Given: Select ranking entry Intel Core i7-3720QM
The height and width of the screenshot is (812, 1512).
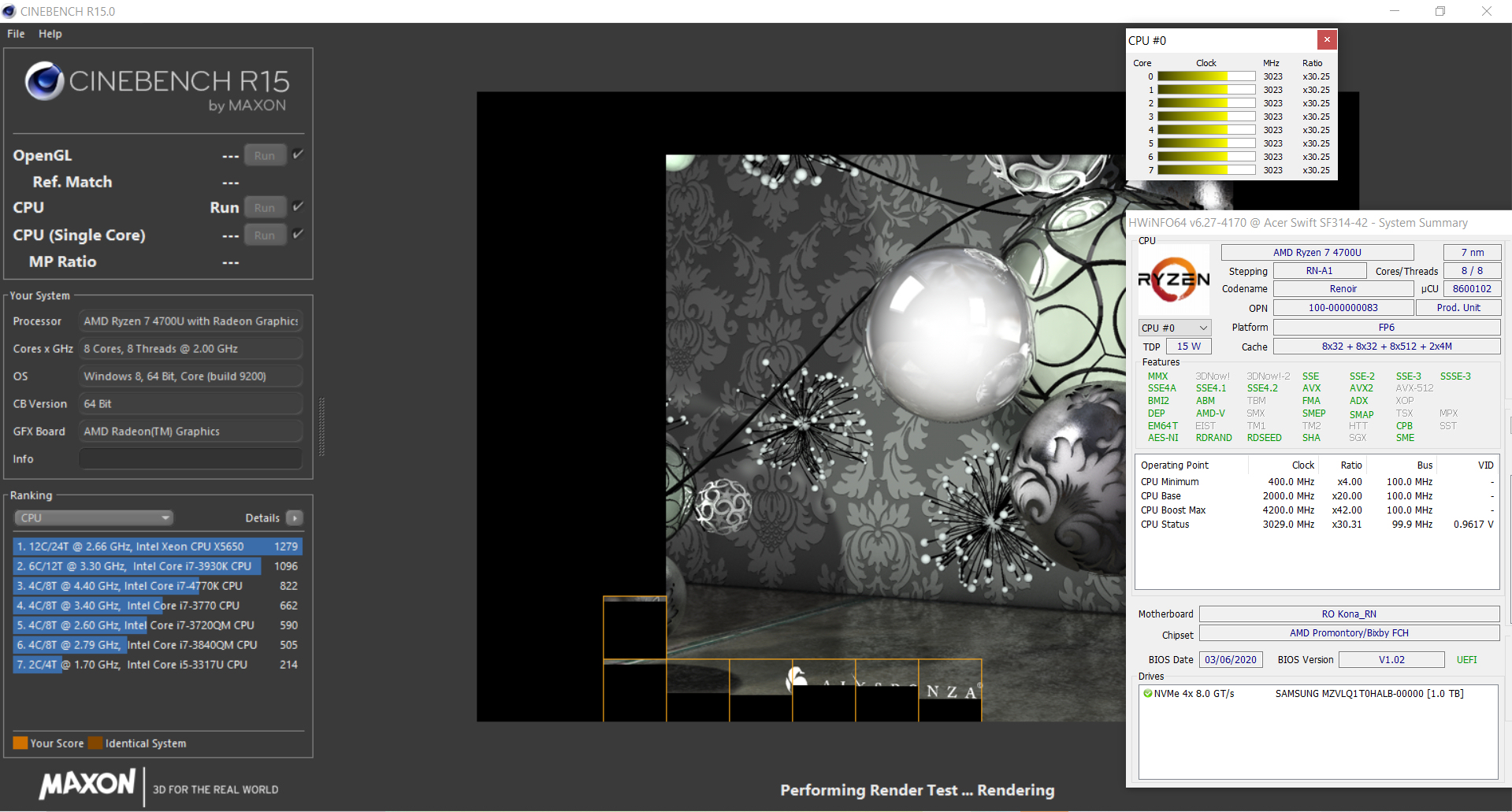Looking at the screenshot, I should [x=158, y=625].
